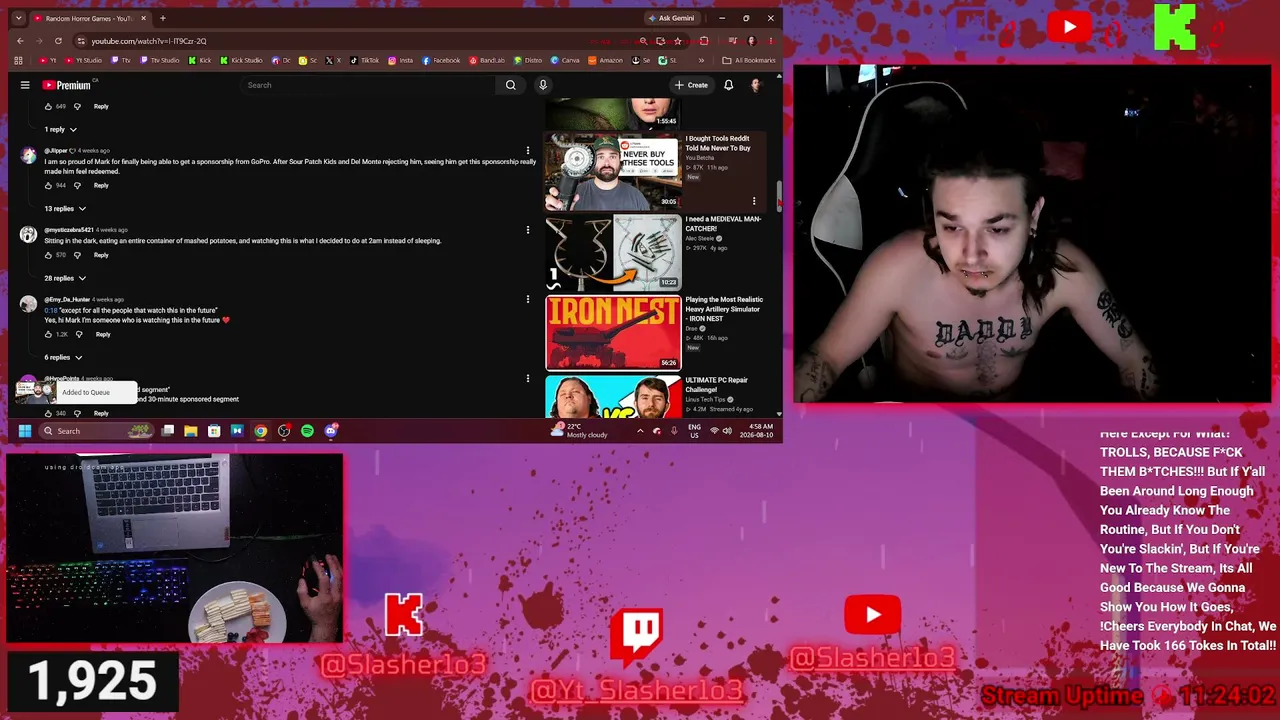Open YouTube notifications bell

tap(728, 85)
